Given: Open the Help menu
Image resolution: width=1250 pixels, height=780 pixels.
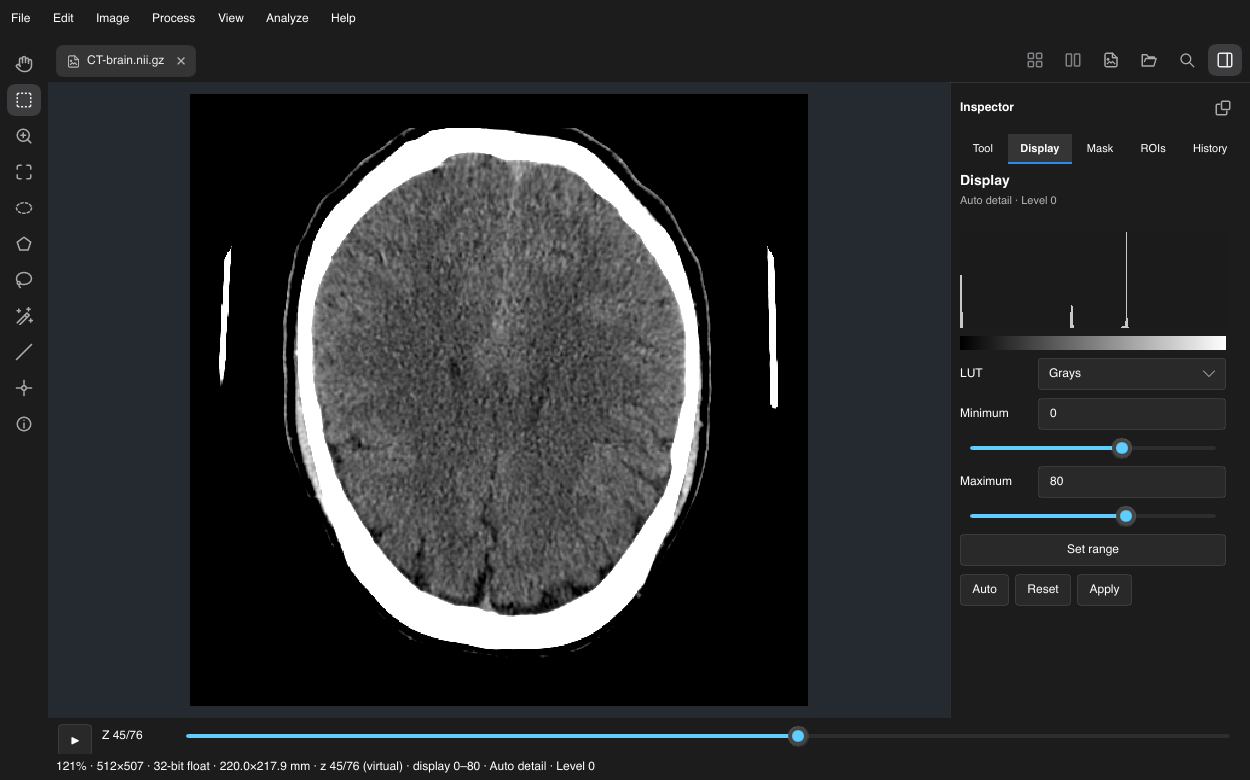Looking at the screenshot, I should (343, 18).
